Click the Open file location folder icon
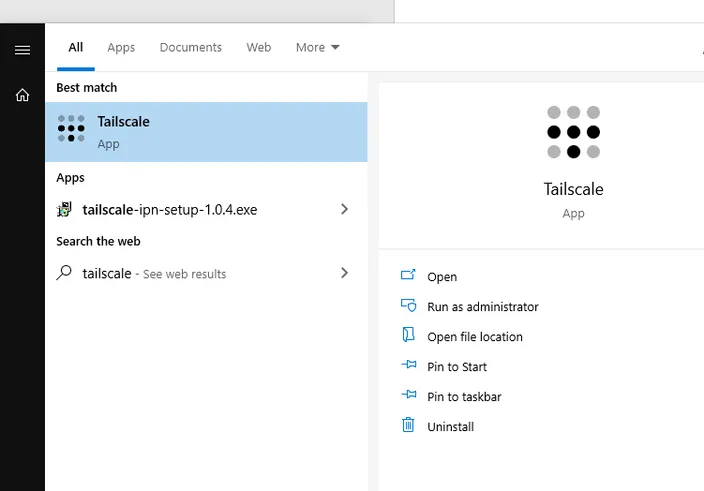The width and height of the screenshot is (704, 491). [408, 335]
